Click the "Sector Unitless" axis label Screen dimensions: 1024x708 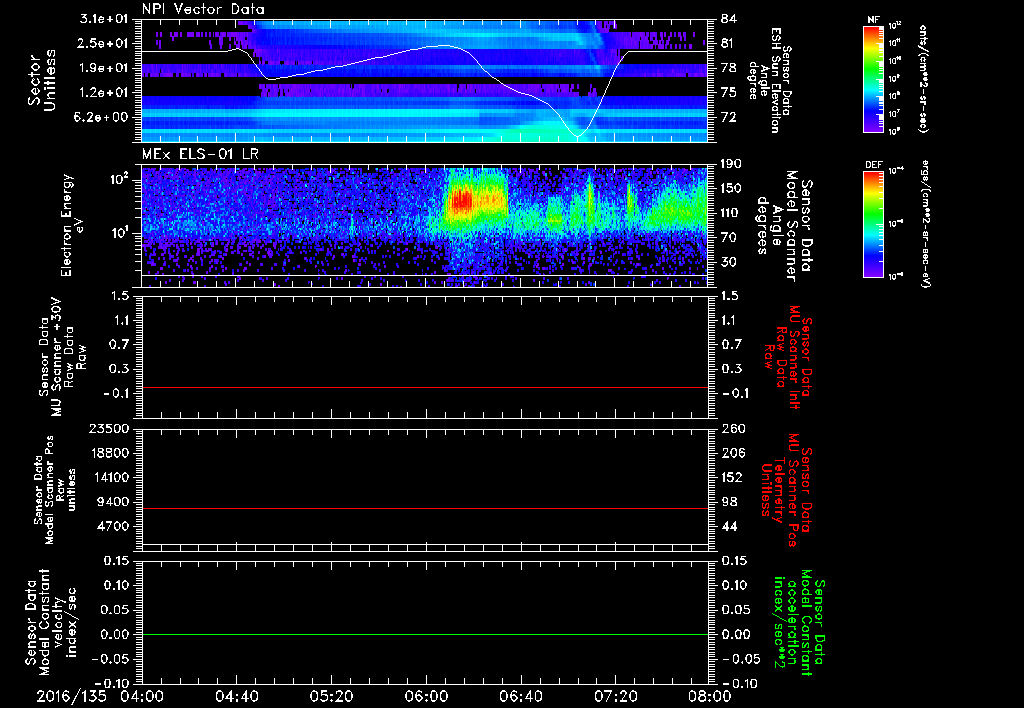click(x=42, y=80)
